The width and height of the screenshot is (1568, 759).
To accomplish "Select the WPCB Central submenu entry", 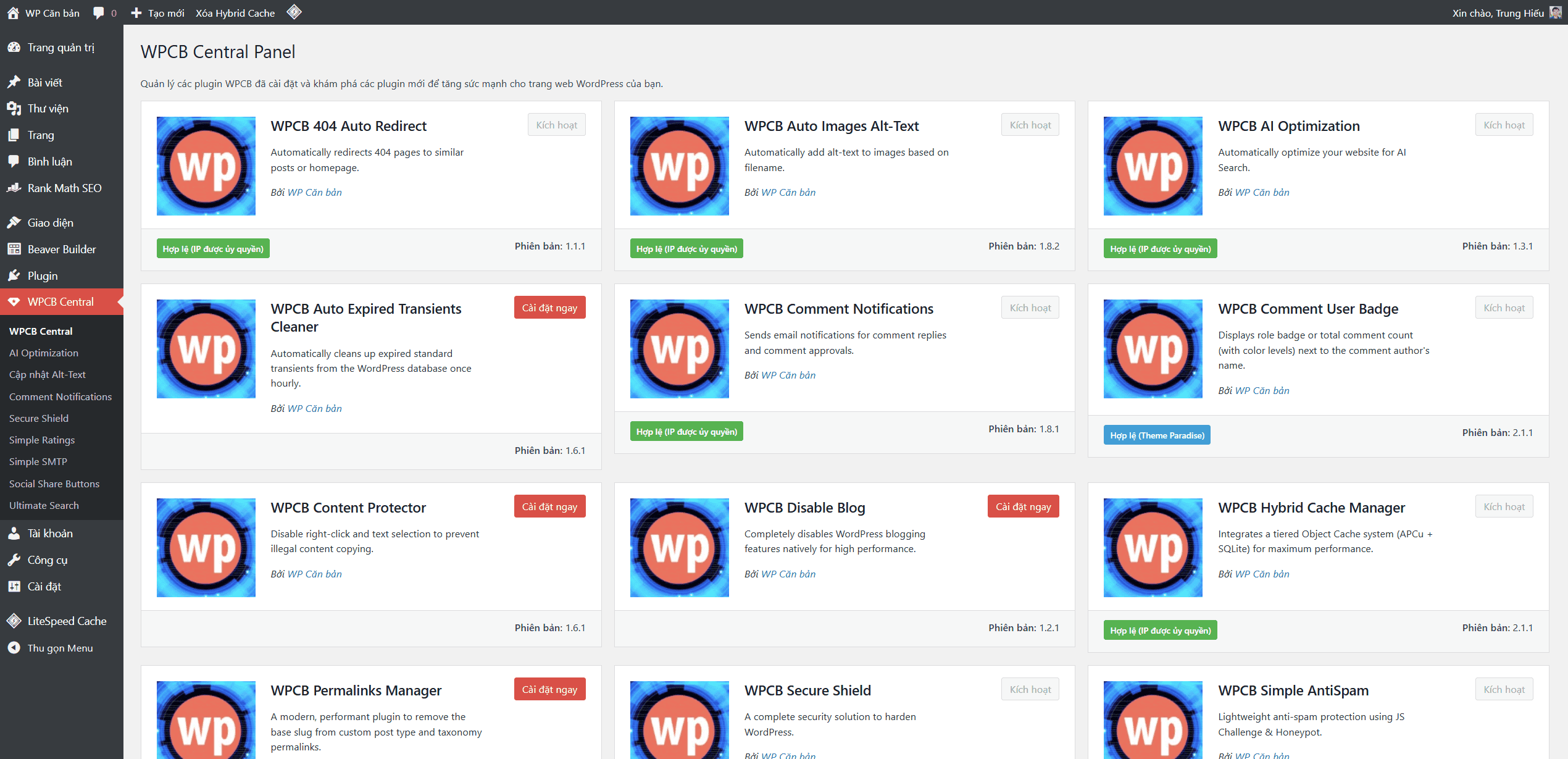I will coord(41,331).
